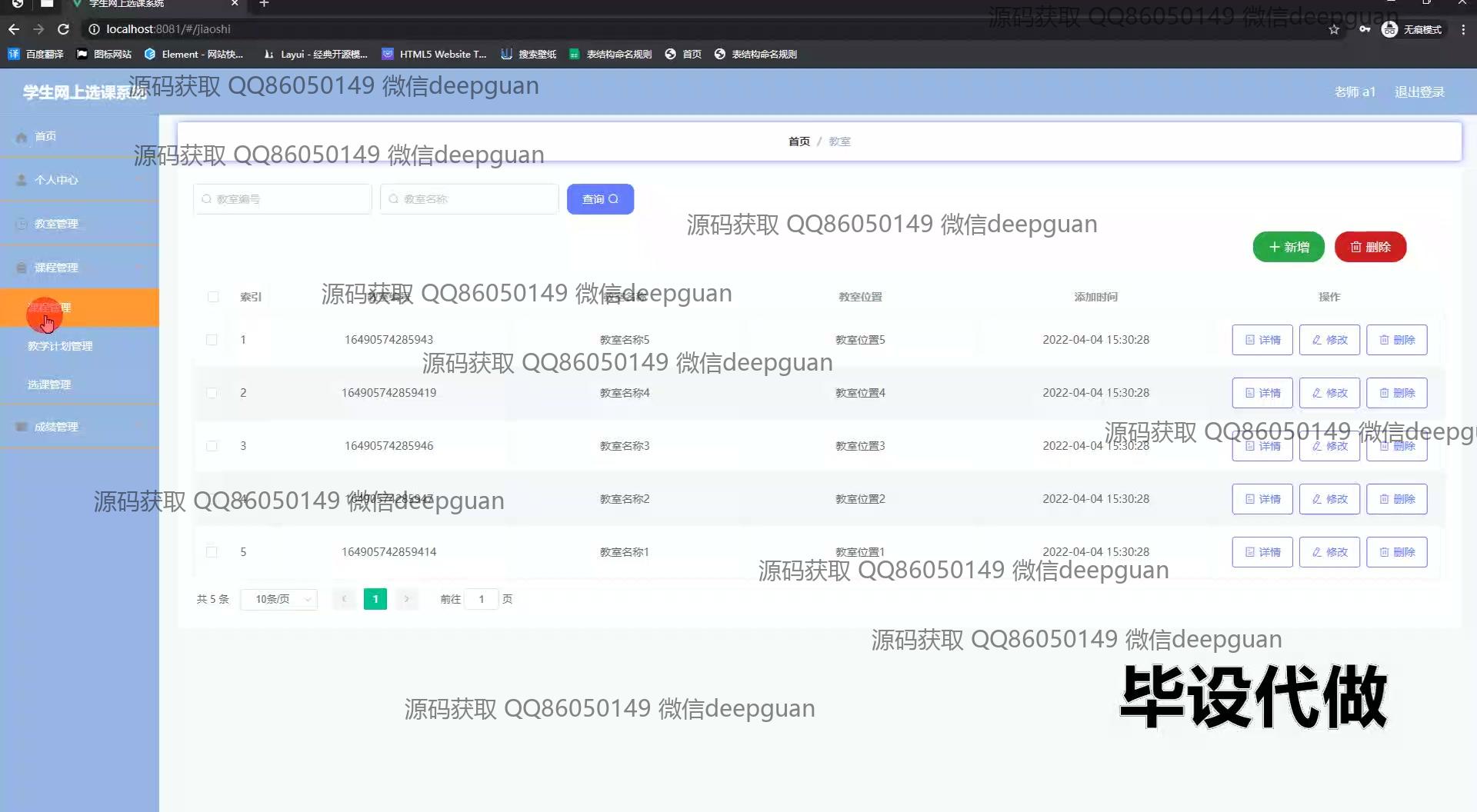The height and width of the screenshot is (812, 1477).
Task: Click the browser reload page icon
Action: click(x=64, y=29)
